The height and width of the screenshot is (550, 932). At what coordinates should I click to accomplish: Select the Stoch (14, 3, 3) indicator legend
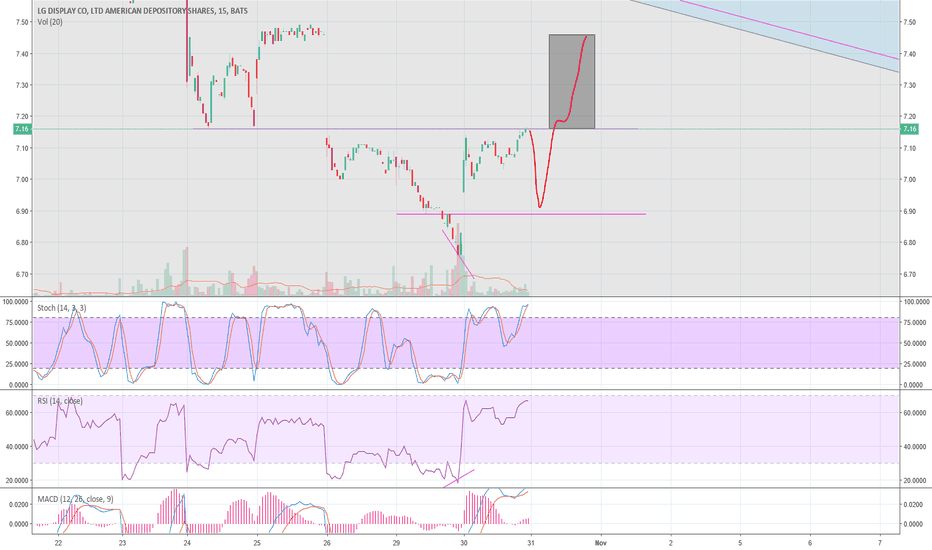[x=62, y=308]
